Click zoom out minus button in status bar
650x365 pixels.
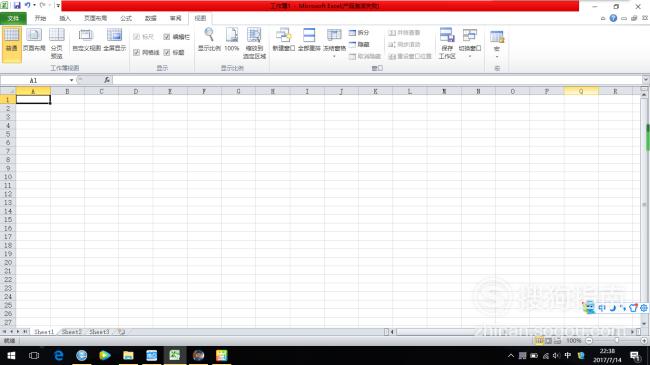click(x=589, y=341)
